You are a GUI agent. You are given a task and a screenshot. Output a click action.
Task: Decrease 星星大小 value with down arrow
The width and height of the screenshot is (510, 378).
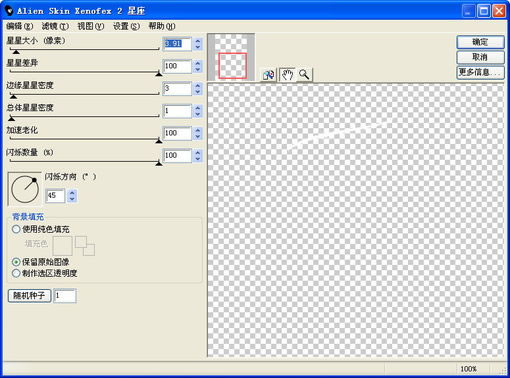198,47
